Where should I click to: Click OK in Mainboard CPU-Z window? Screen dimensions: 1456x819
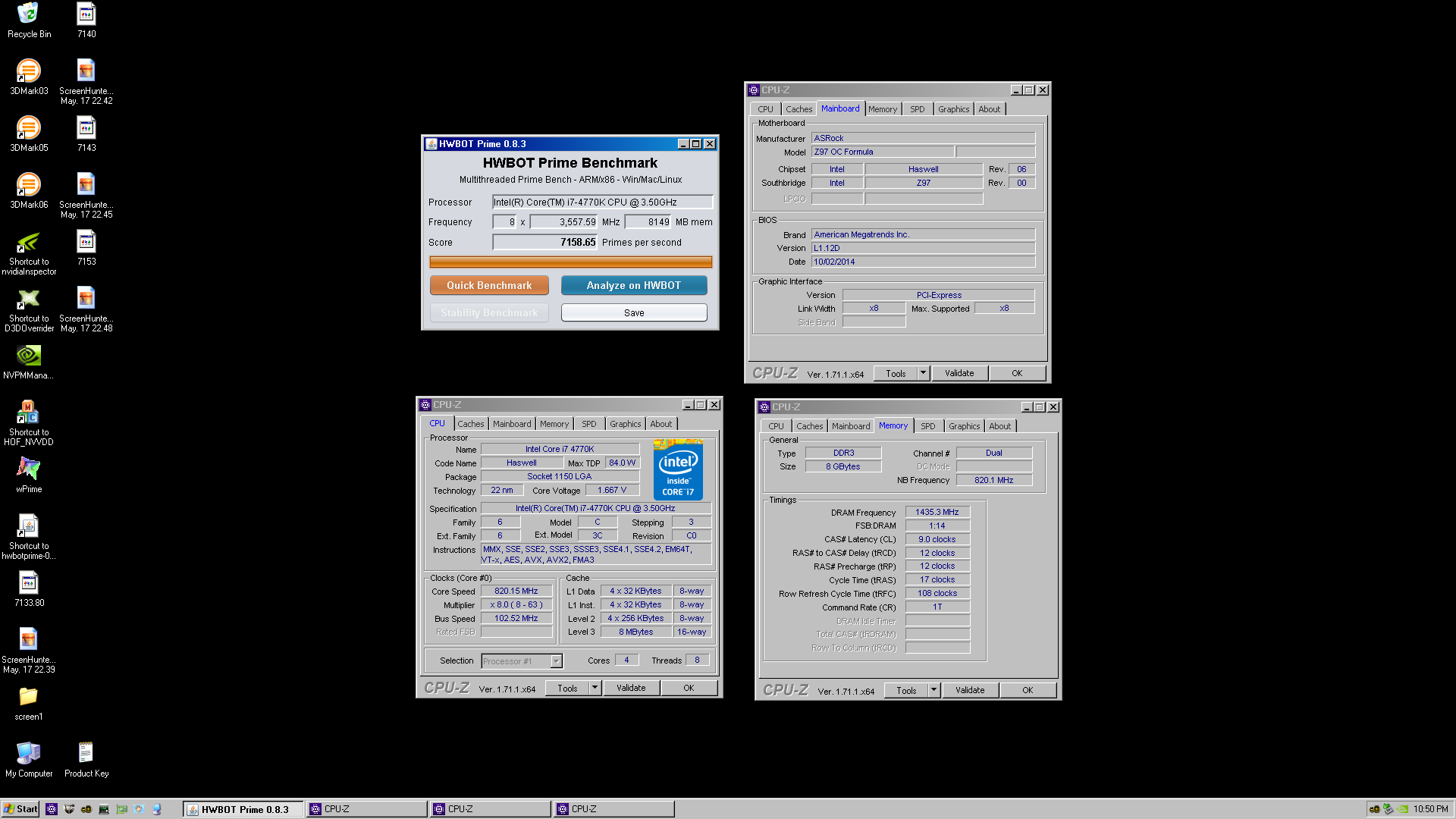[1017, 373]
